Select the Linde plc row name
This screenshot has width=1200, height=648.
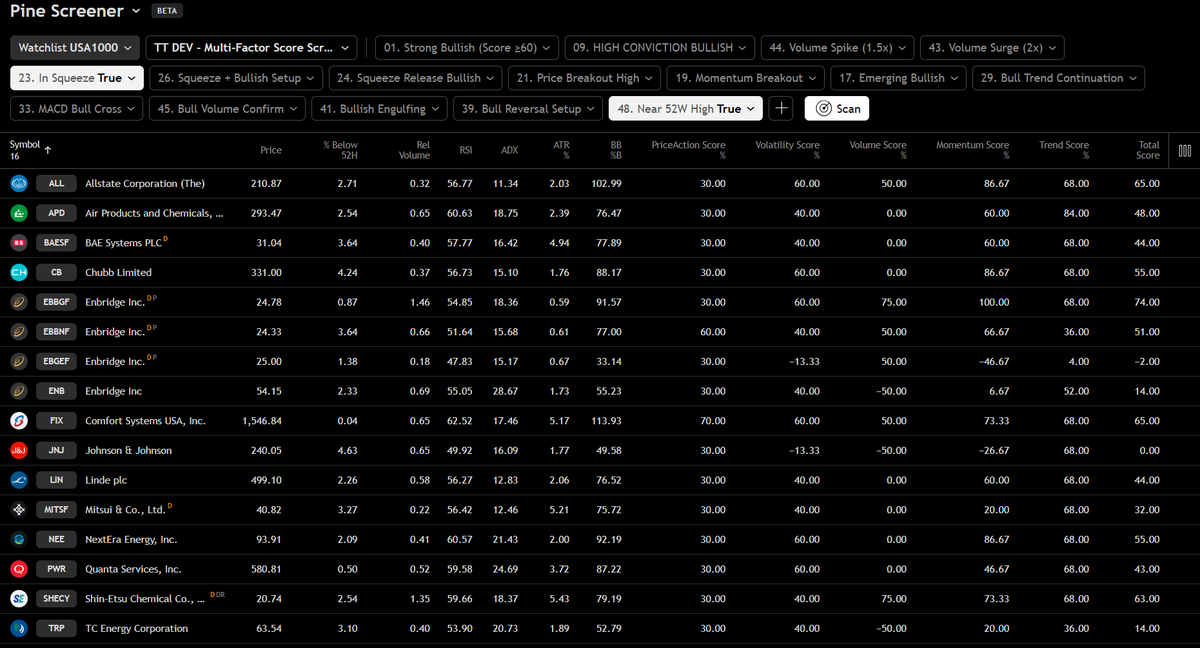(106, 480)
